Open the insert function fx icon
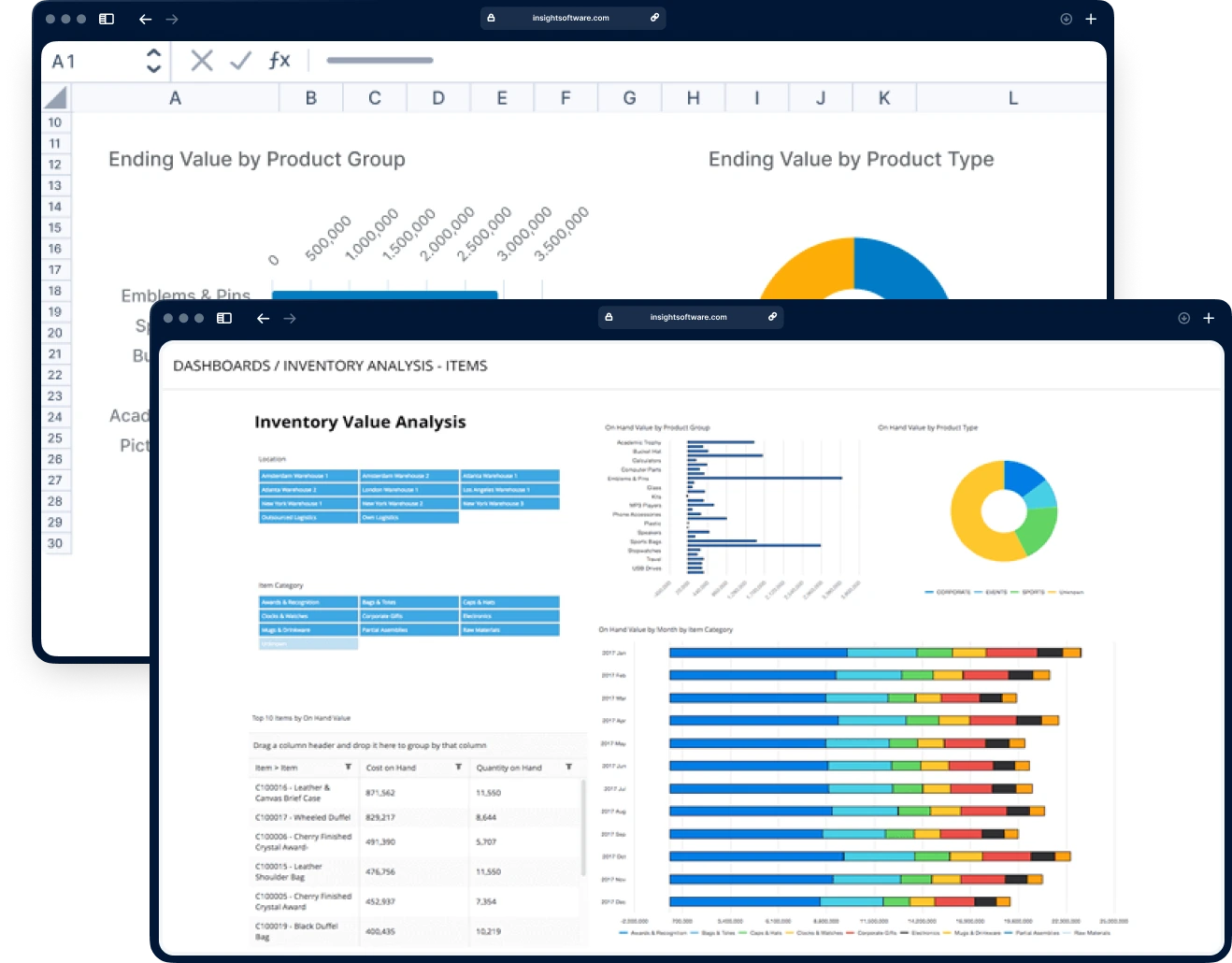The height and width of the screenshot is (963, 1232). (279, 61)
